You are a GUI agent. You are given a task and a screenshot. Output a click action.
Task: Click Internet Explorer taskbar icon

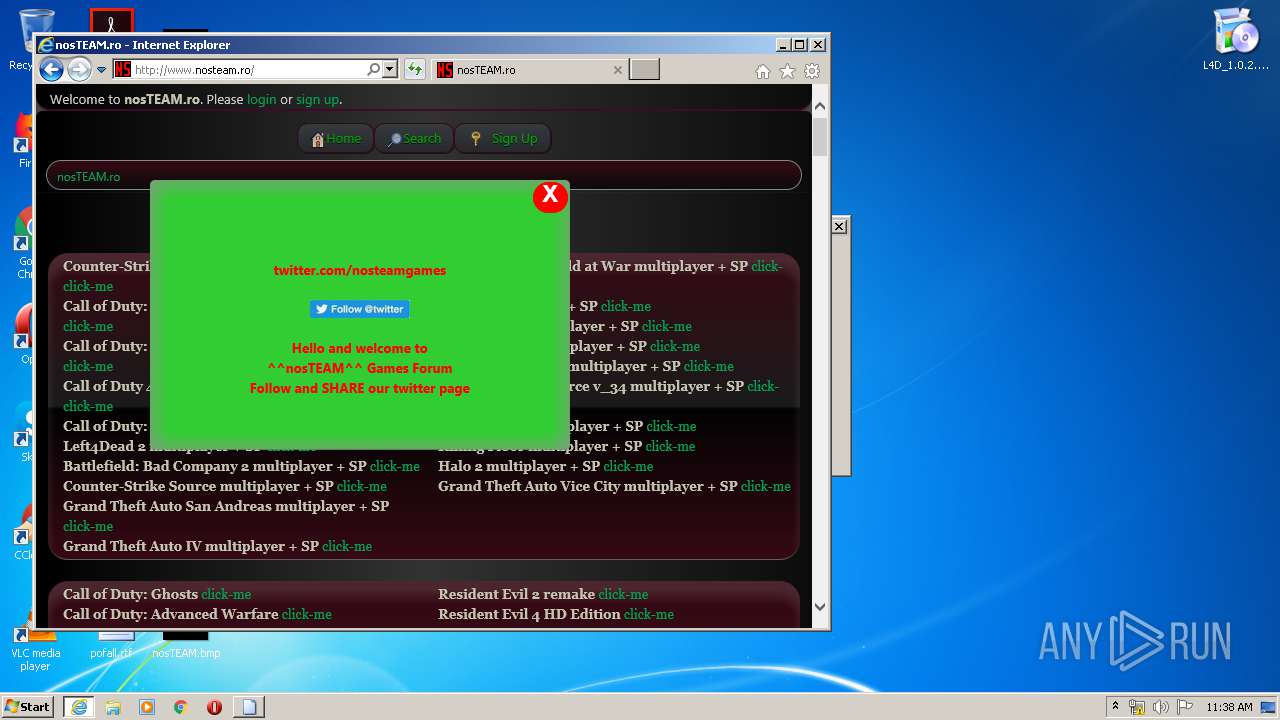[78, 706]
